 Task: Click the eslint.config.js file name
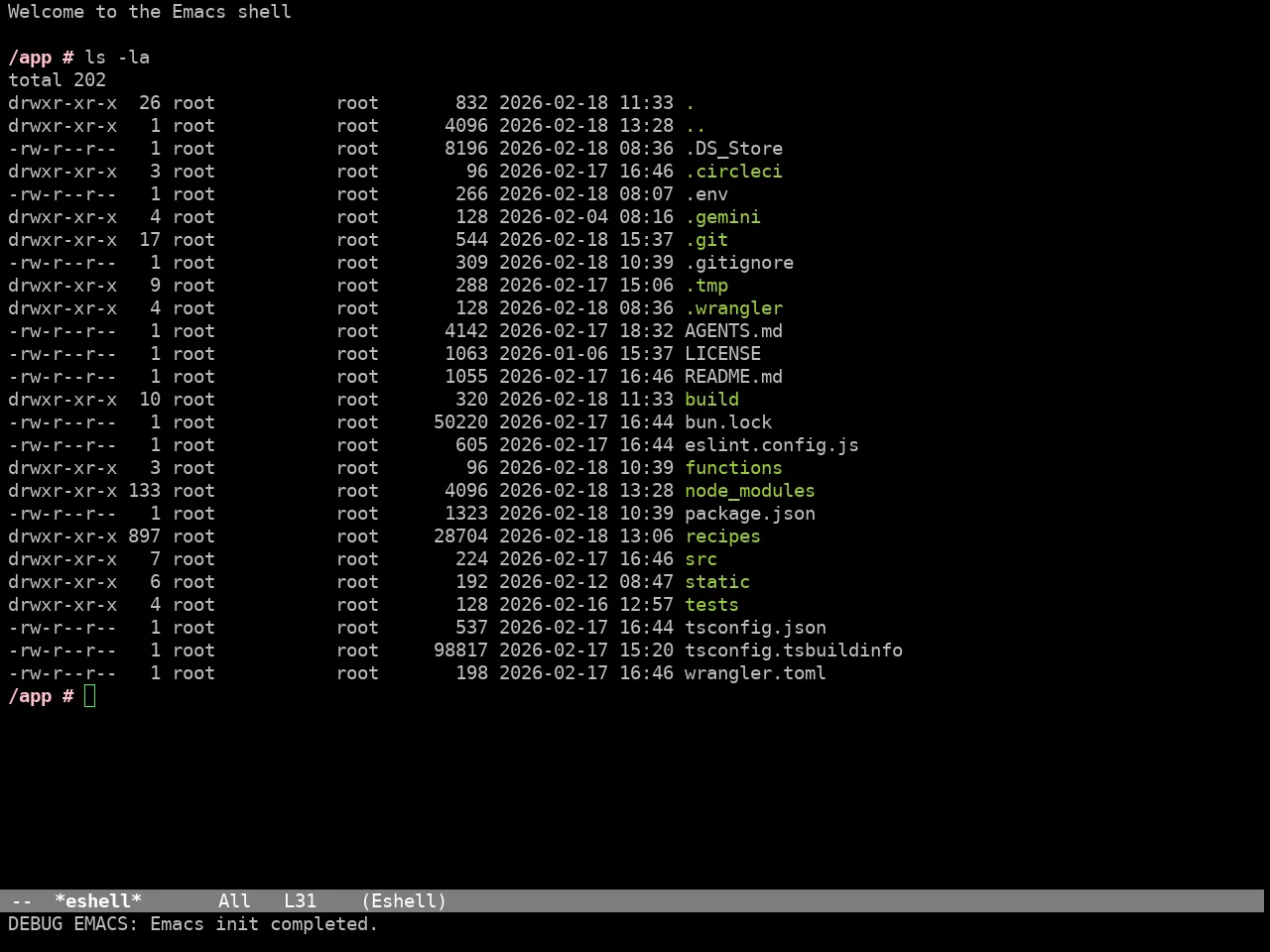click(772, 445)
